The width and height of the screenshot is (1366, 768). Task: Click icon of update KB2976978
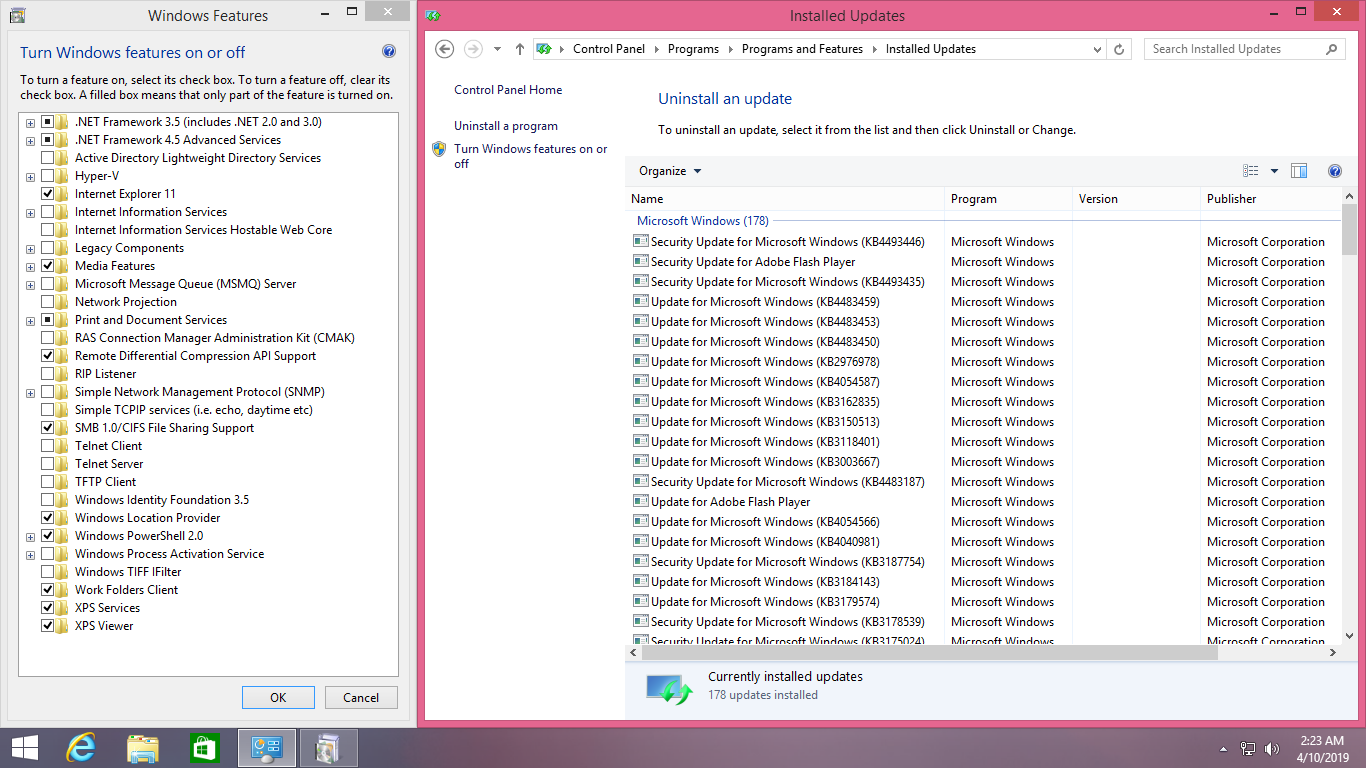point(641,361)
